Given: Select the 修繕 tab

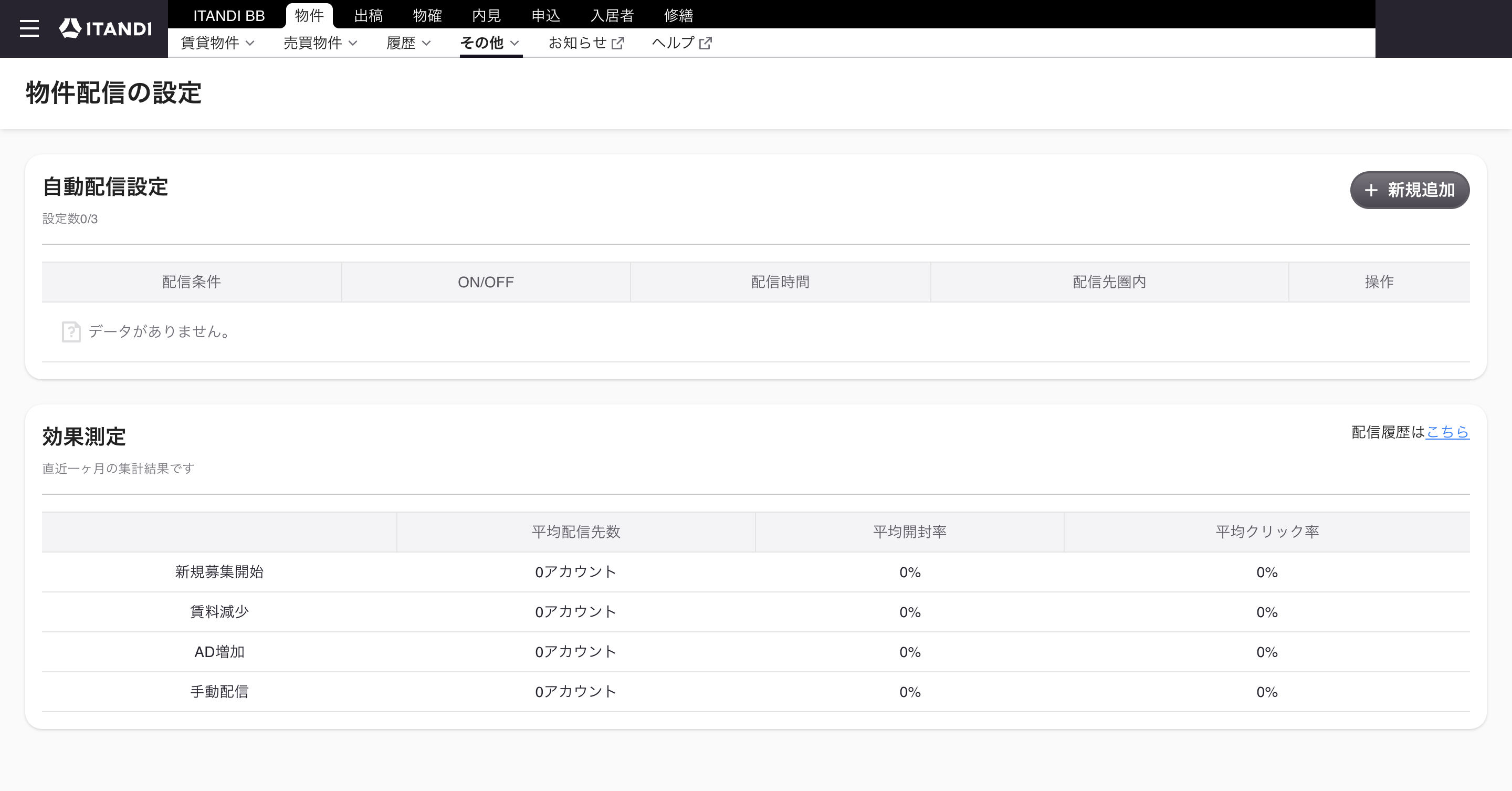Looking at the screenshot, I should click(678, 15).
